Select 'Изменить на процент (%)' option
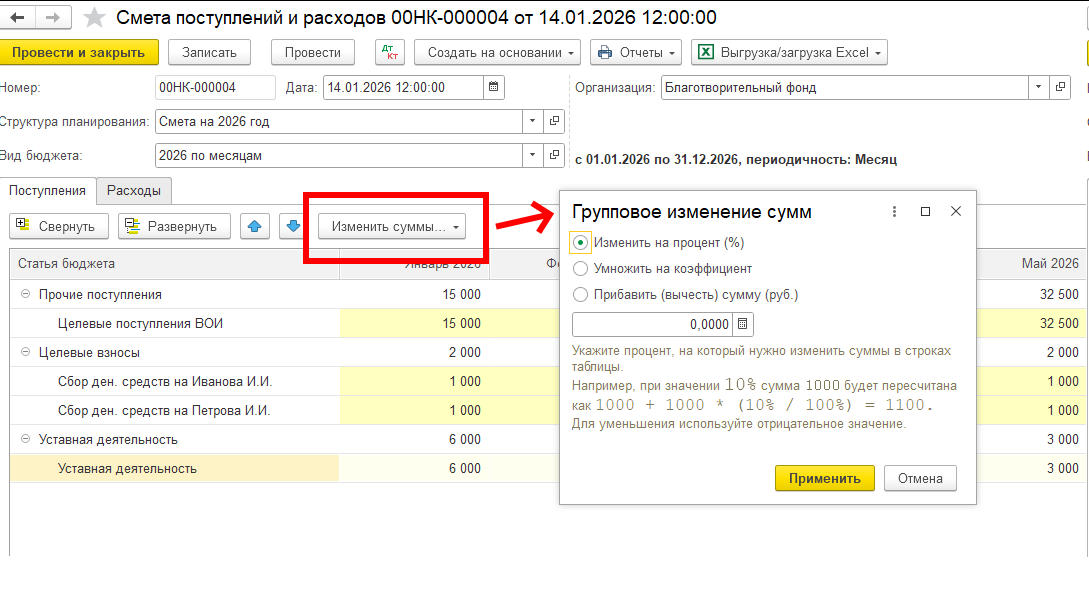Image resolution: width=1089 pixels, height=600 pixels. 580,242
